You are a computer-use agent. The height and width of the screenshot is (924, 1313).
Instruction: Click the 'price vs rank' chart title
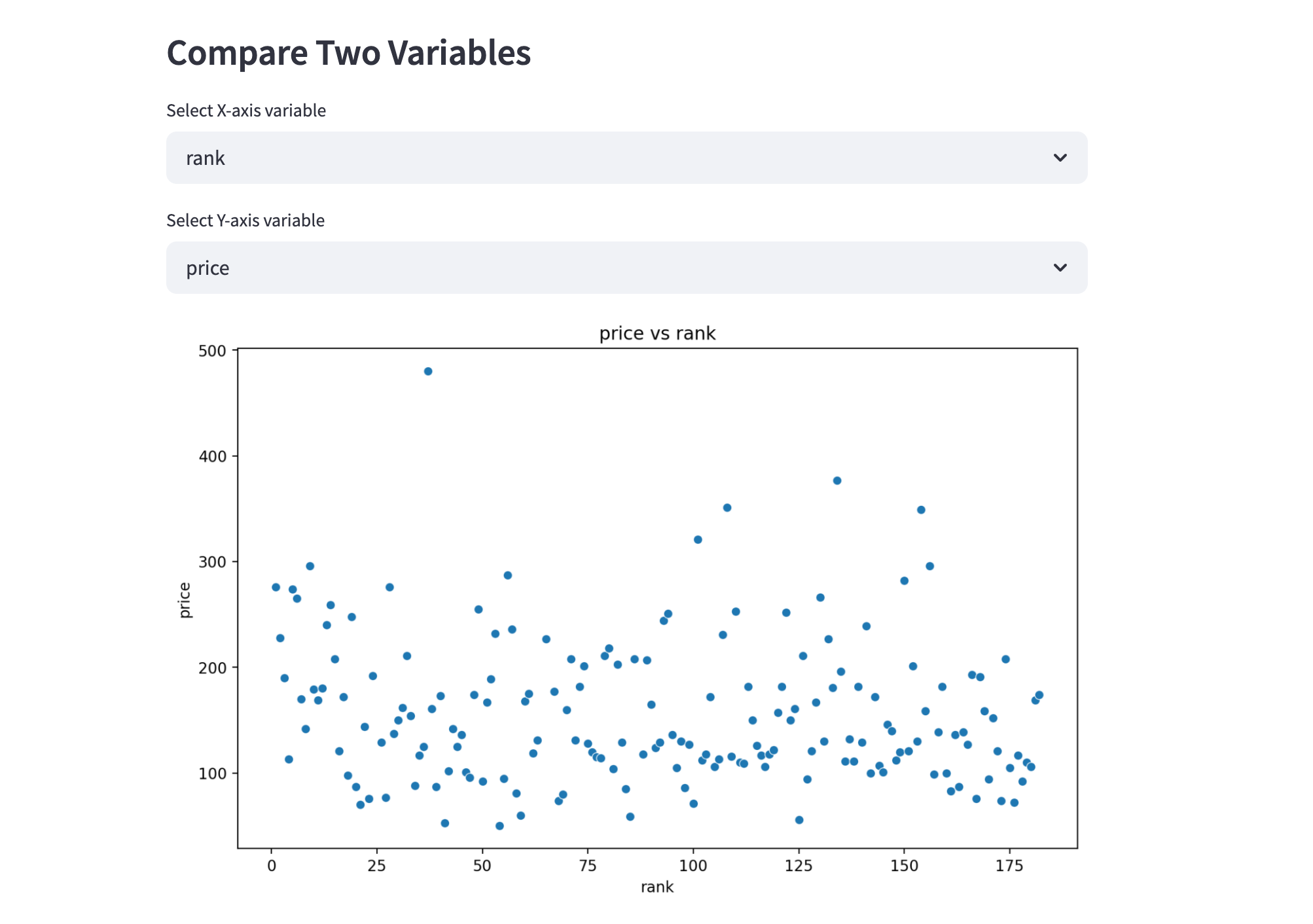[x=657, y=332]
